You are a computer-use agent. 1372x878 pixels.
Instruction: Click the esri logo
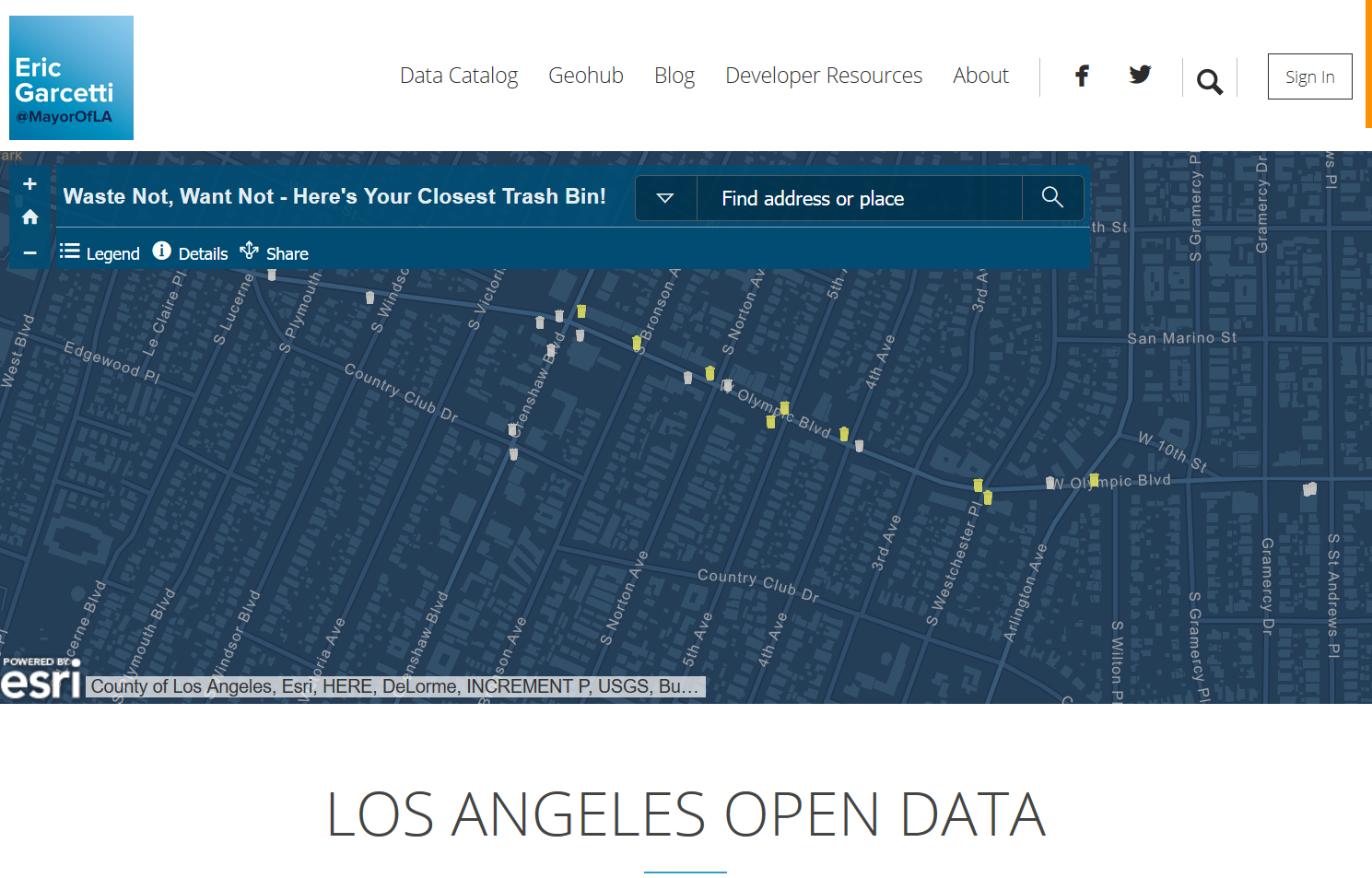[x=41, y=678]
